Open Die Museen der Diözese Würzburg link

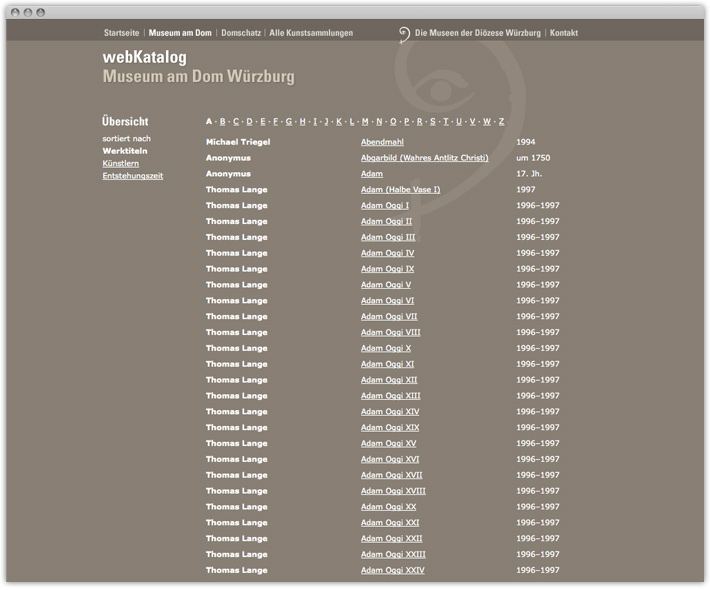click(x=478, y=33)
